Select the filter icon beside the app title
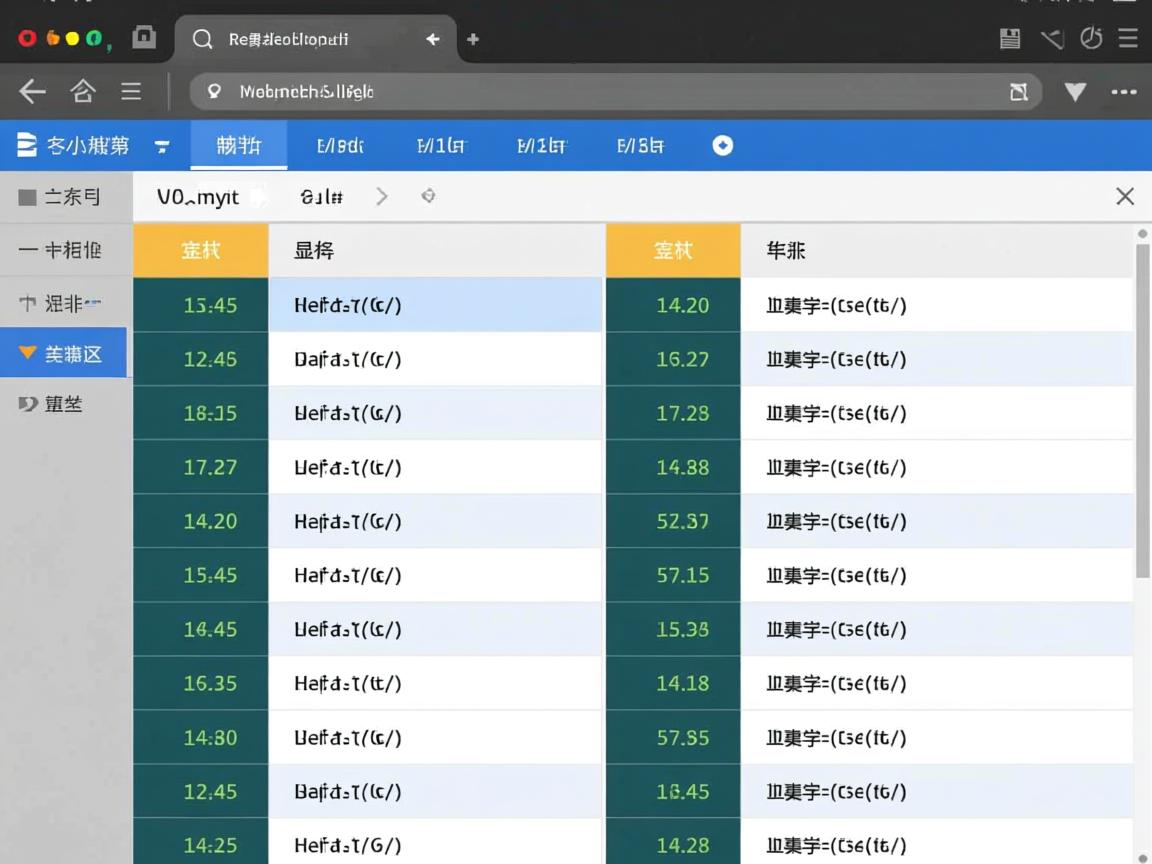The height and width of the screenshot is (864, 1152). pos(162,145)
